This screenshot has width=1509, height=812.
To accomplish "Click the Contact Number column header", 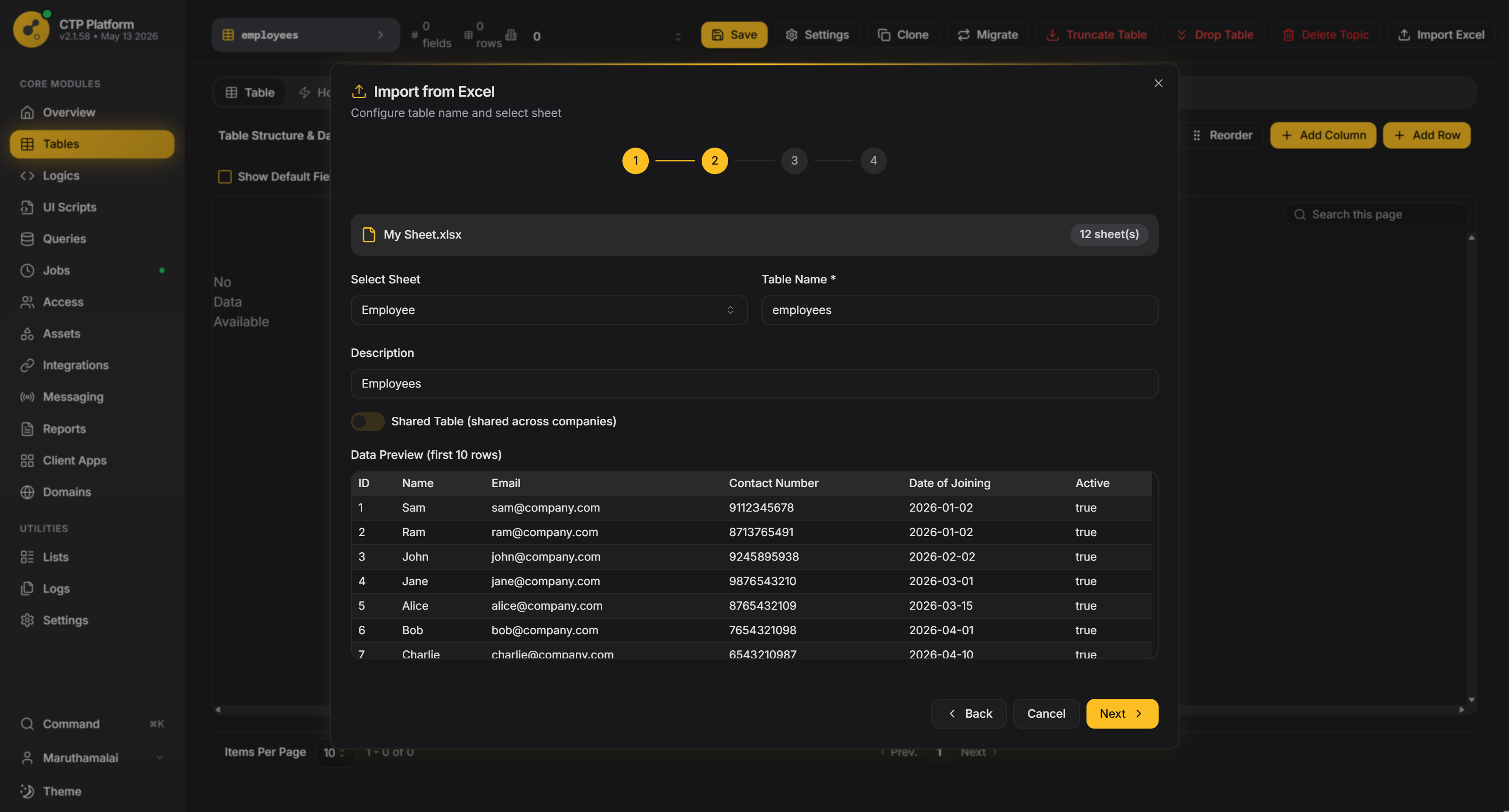I will click(773, 483).
